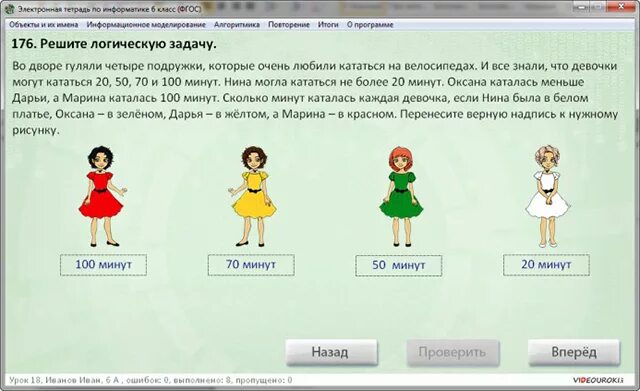Viewport: 640px width, 391px height.
Task: Click the Назад button
Action: point(331,352)
